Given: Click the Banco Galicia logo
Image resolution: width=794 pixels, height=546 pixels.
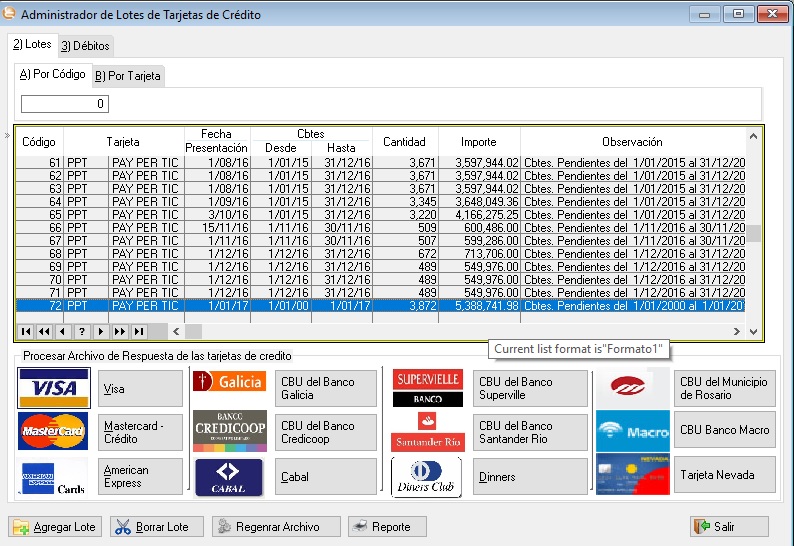Looking at the screenshot, I should (229, 382).
